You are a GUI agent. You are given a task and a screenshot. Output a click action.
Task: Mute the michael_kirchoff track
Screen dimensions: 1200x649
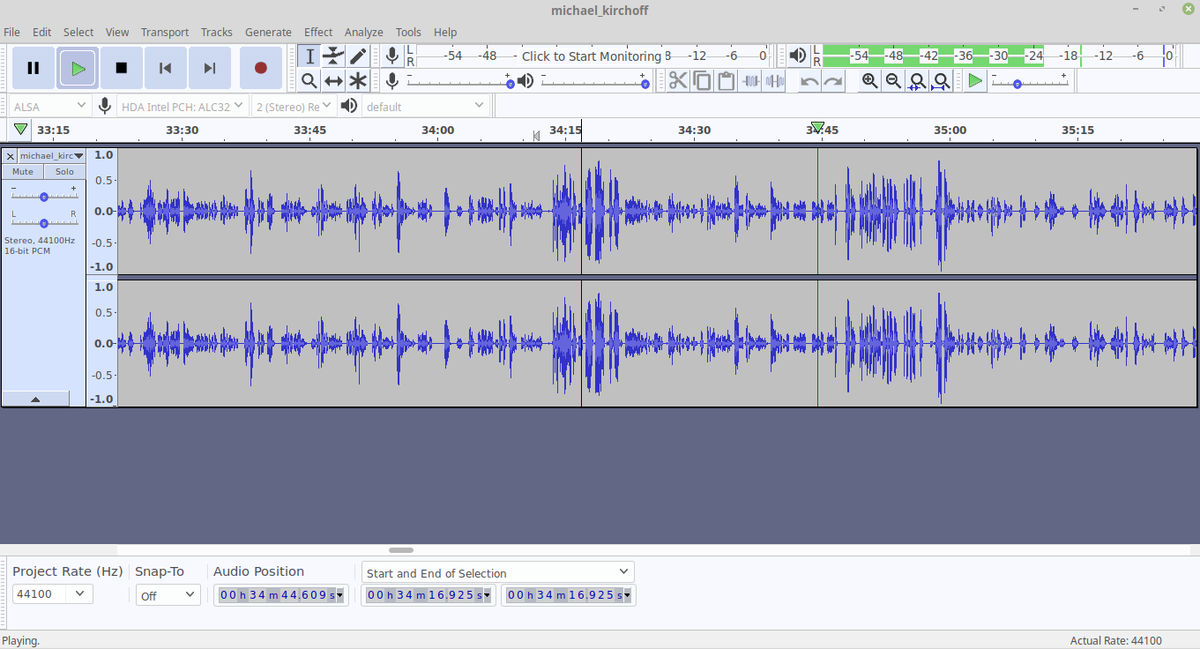coord(22,171)
